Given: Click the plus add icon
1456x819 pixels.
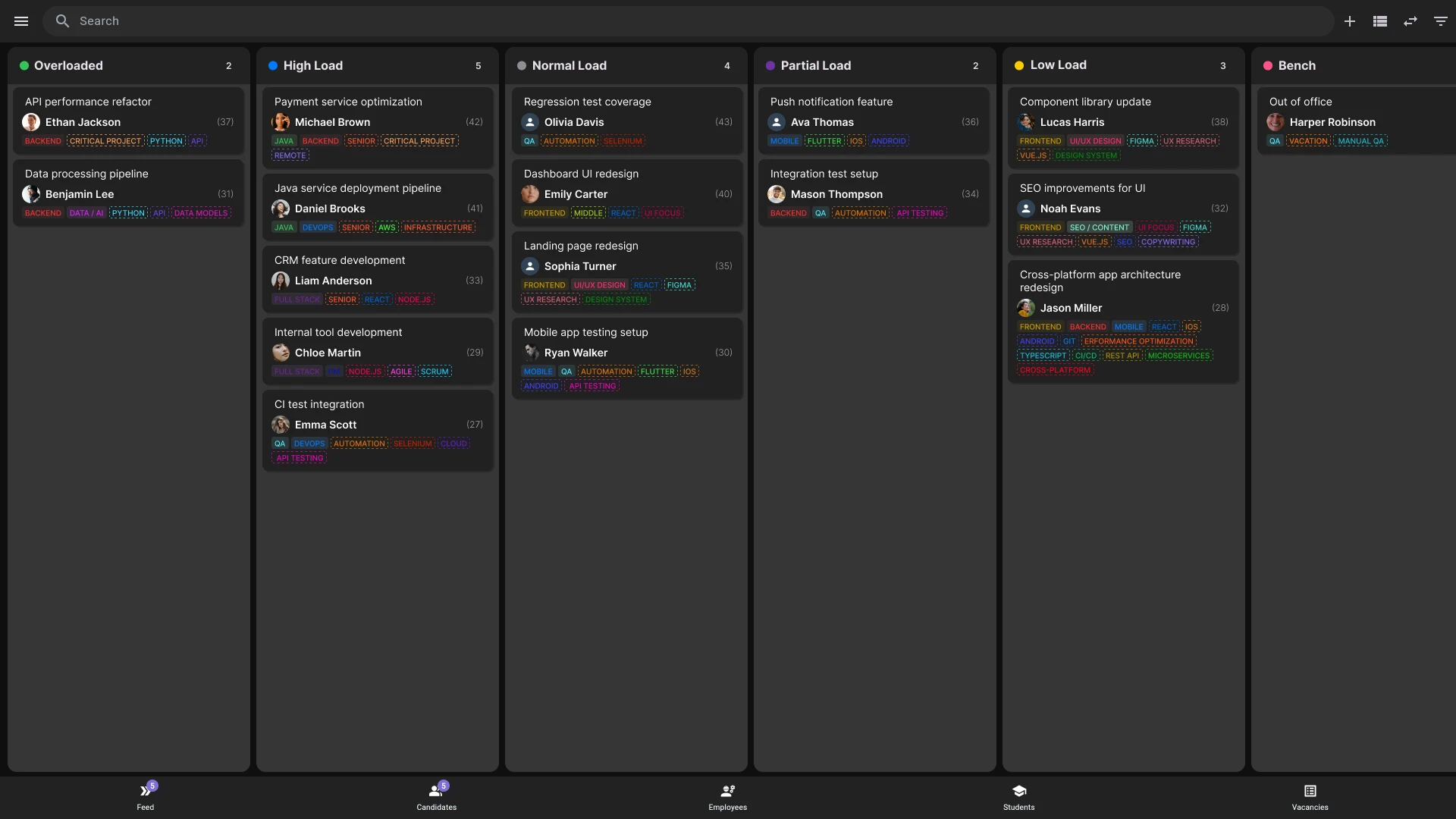Looking at the screenshot, I should point(1350,21).
